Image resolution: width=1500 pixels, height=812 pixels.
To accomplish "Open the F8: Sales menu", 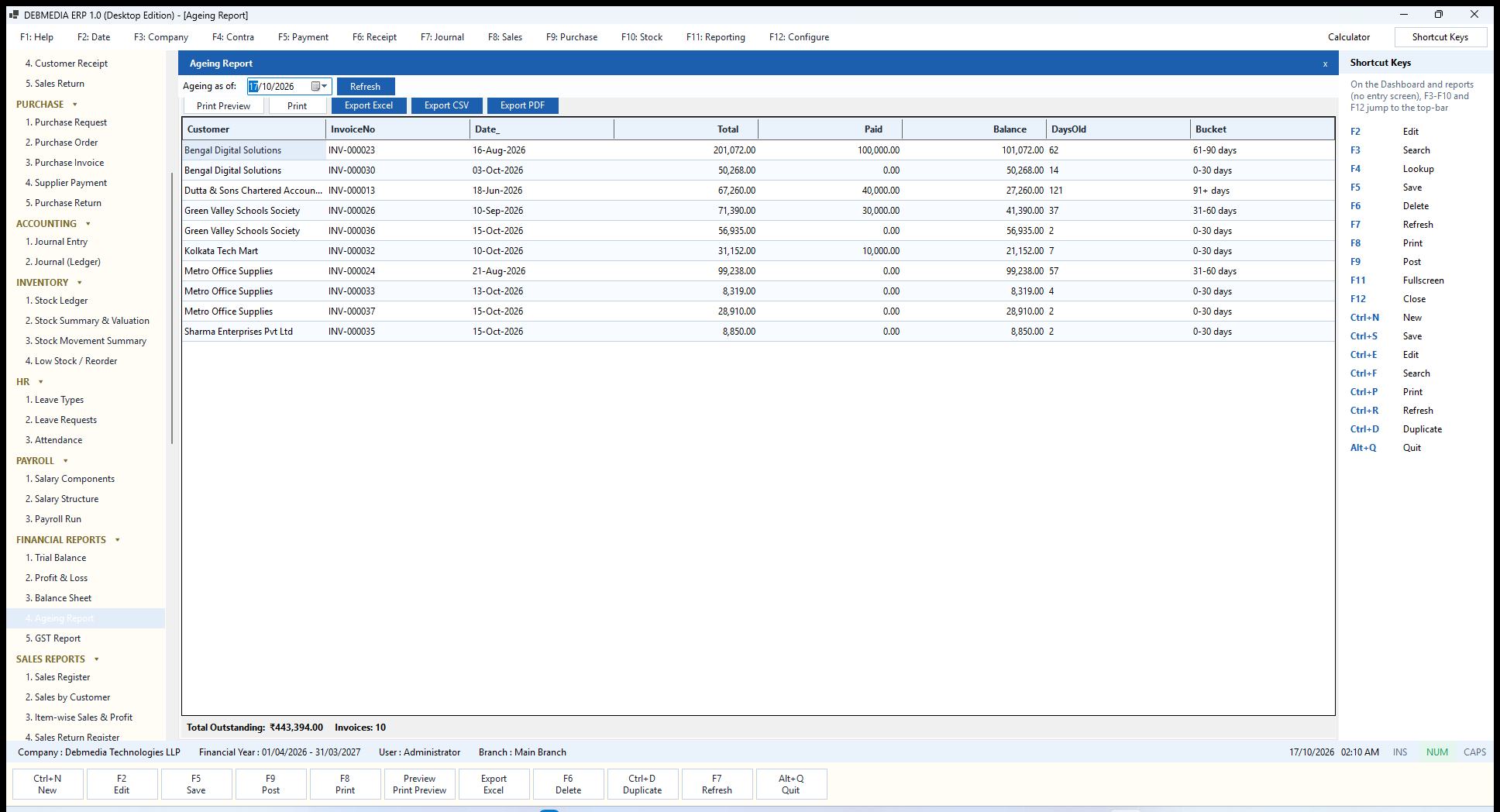I will pos(504,37).
